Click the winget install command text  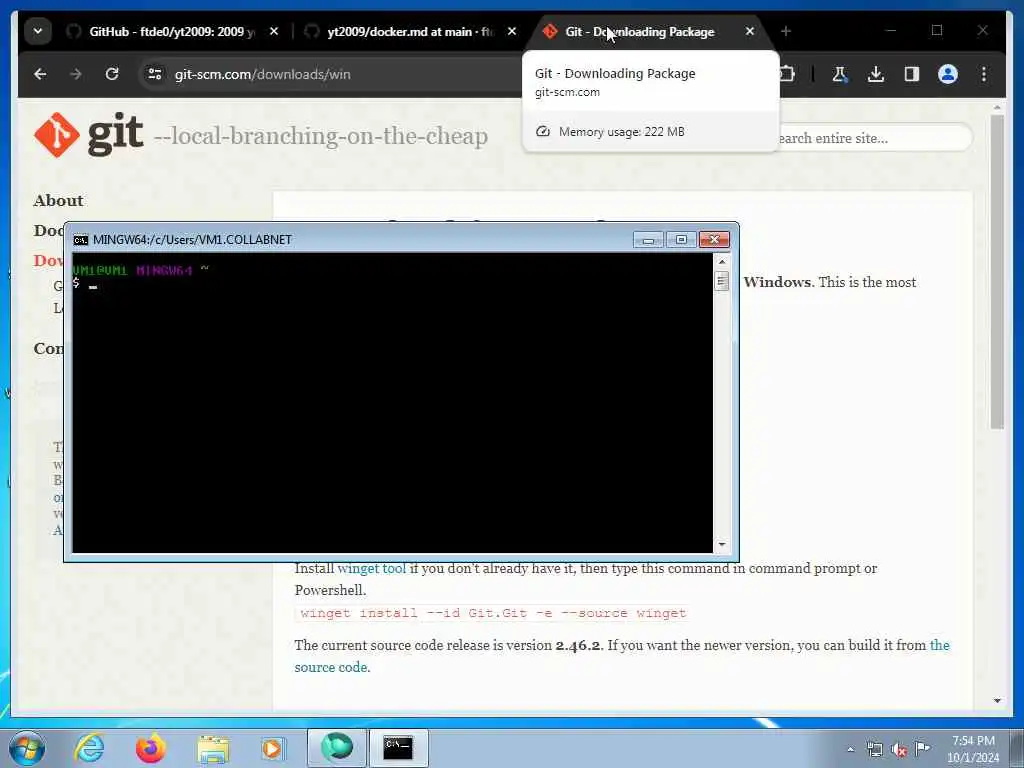point(493,613)
